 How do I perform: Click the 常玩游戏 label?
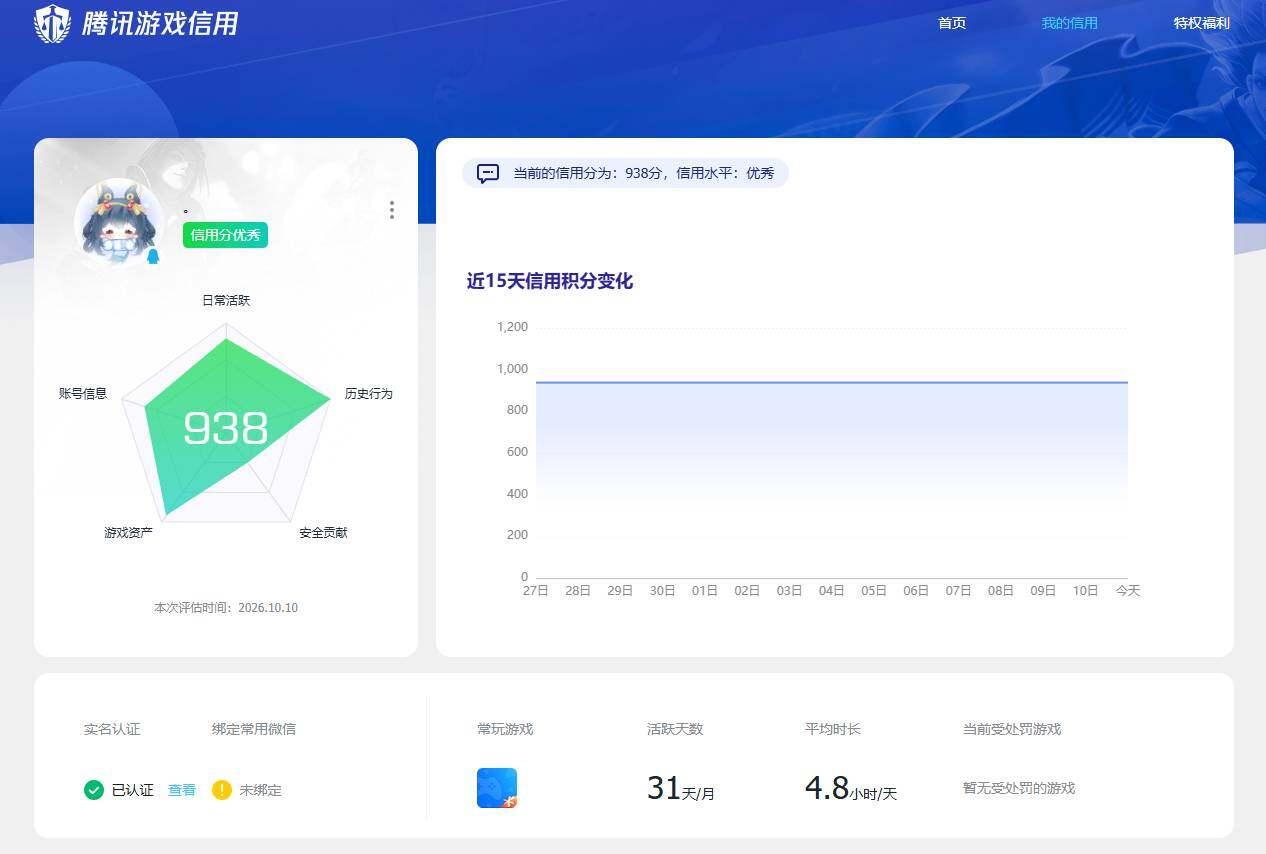(505, 729)
